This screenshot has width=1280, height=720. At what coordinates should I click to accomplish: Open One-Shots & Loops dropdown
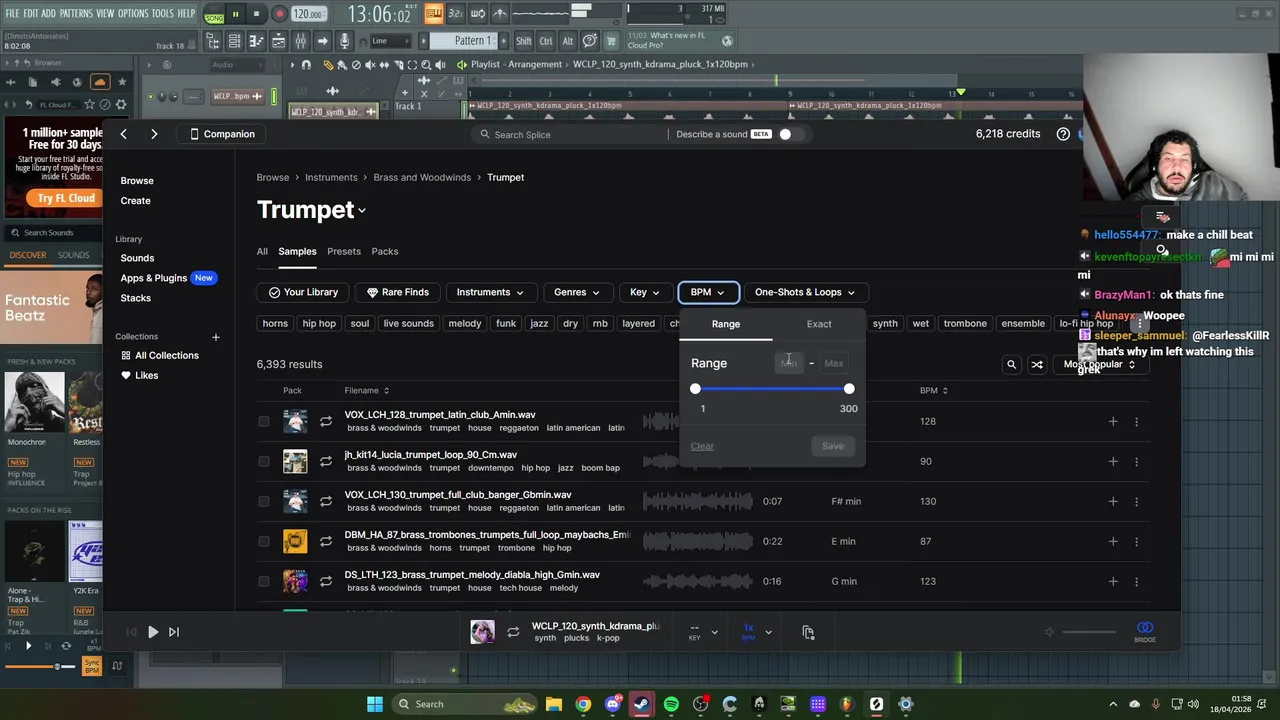(x=805, y=292)
